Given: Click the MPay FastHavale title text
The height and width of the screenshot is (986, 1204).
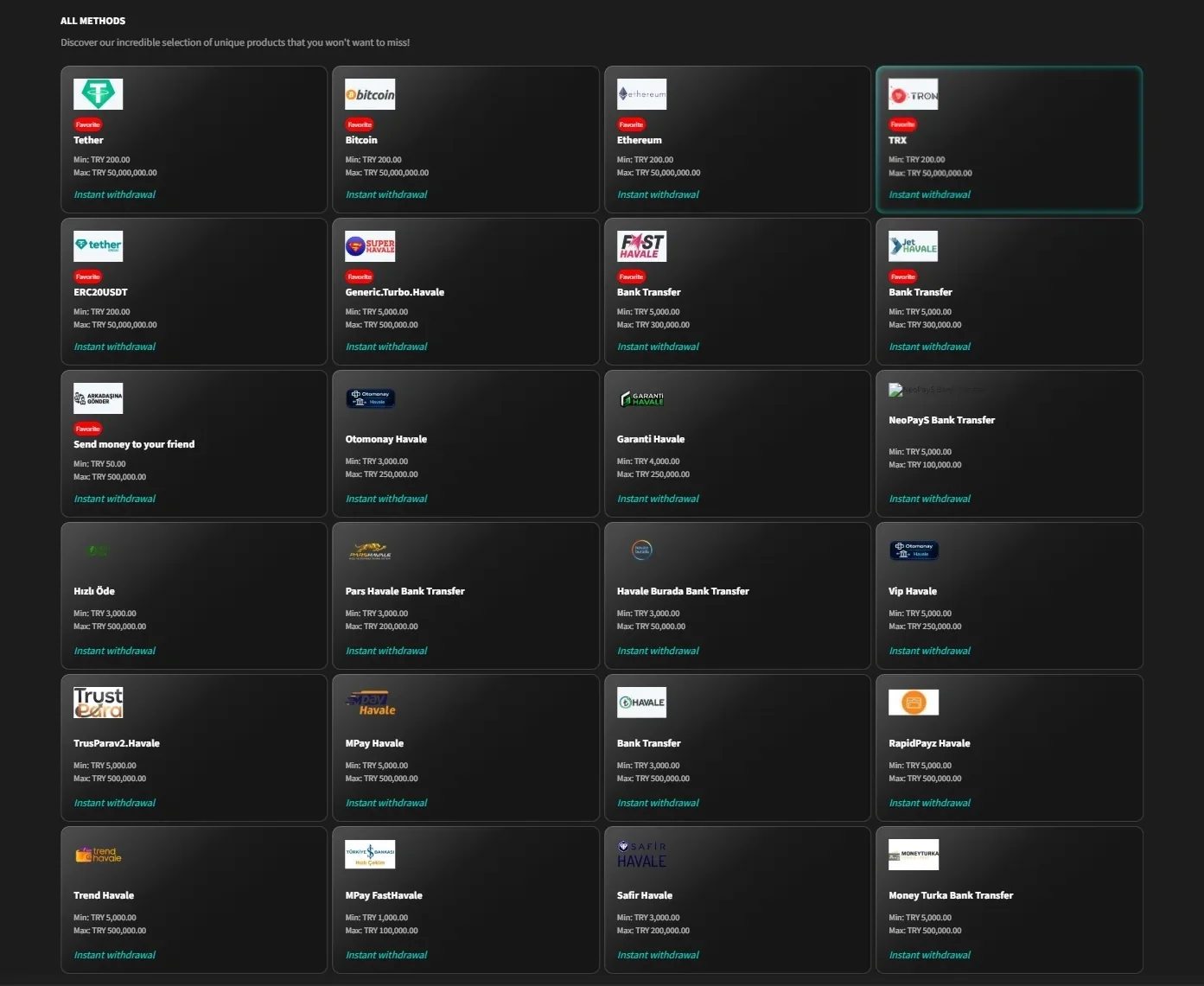Looking at the screenshot, I should pyautogui.click(x=384, y=895).
